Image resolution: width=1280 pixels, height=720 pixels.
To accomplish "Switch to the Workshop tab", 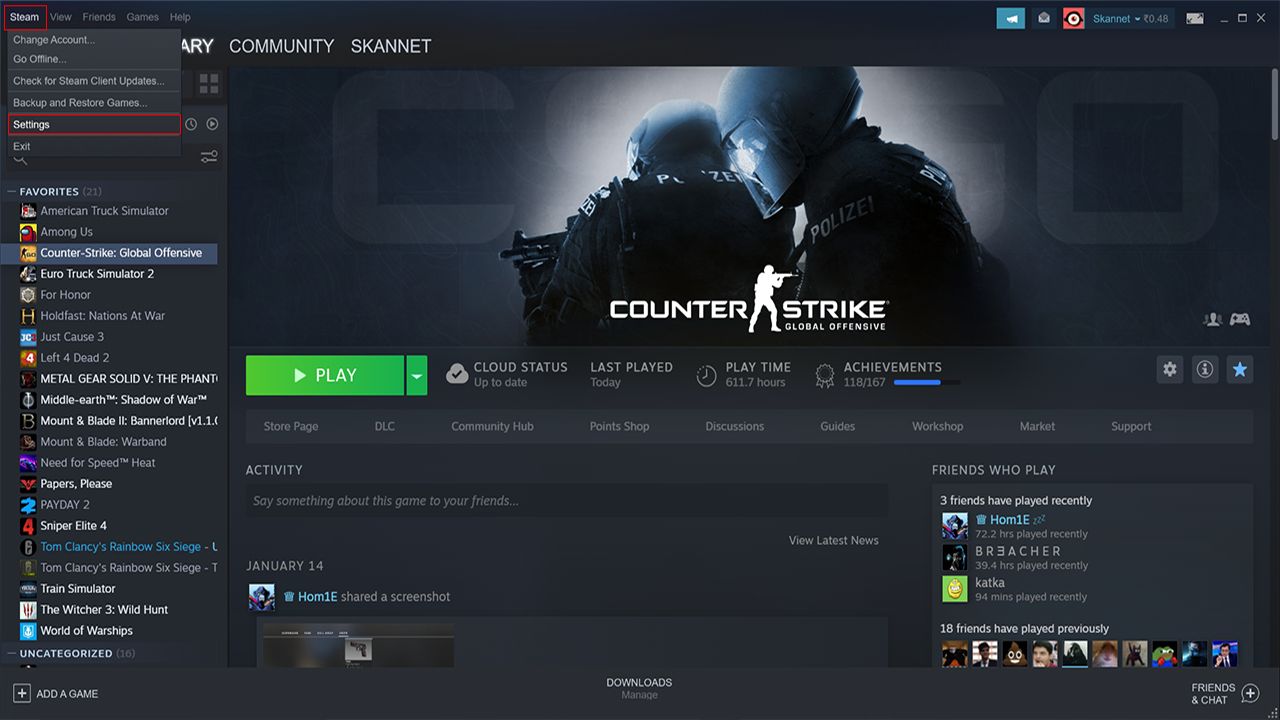I will pos(937,426).
